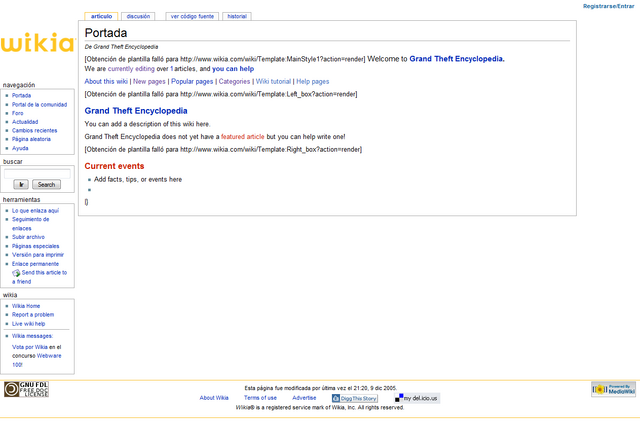
Task: Open the Ayuda link
Action: 20,148
